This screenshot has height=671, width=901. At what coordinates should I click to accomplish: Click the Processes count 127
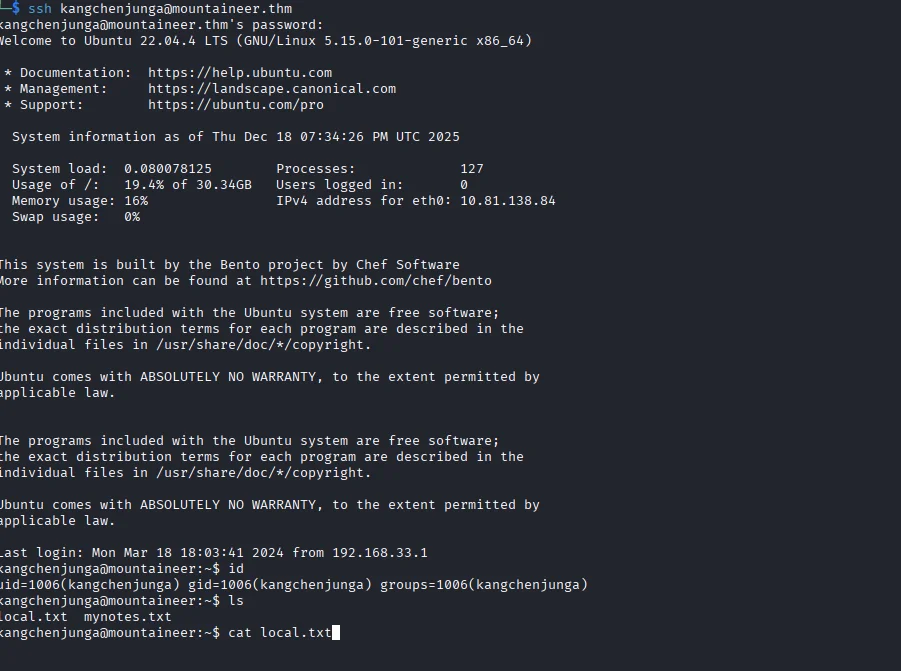(472, 169)
